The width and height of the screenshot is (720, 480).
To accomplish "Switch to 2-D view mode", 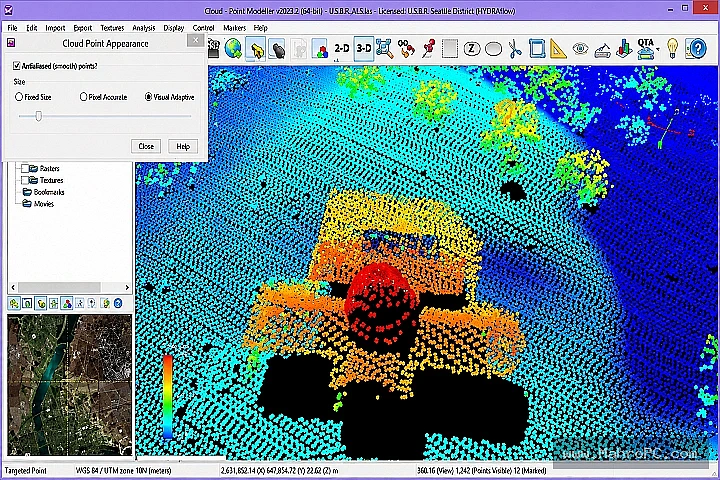I will 342,48.
